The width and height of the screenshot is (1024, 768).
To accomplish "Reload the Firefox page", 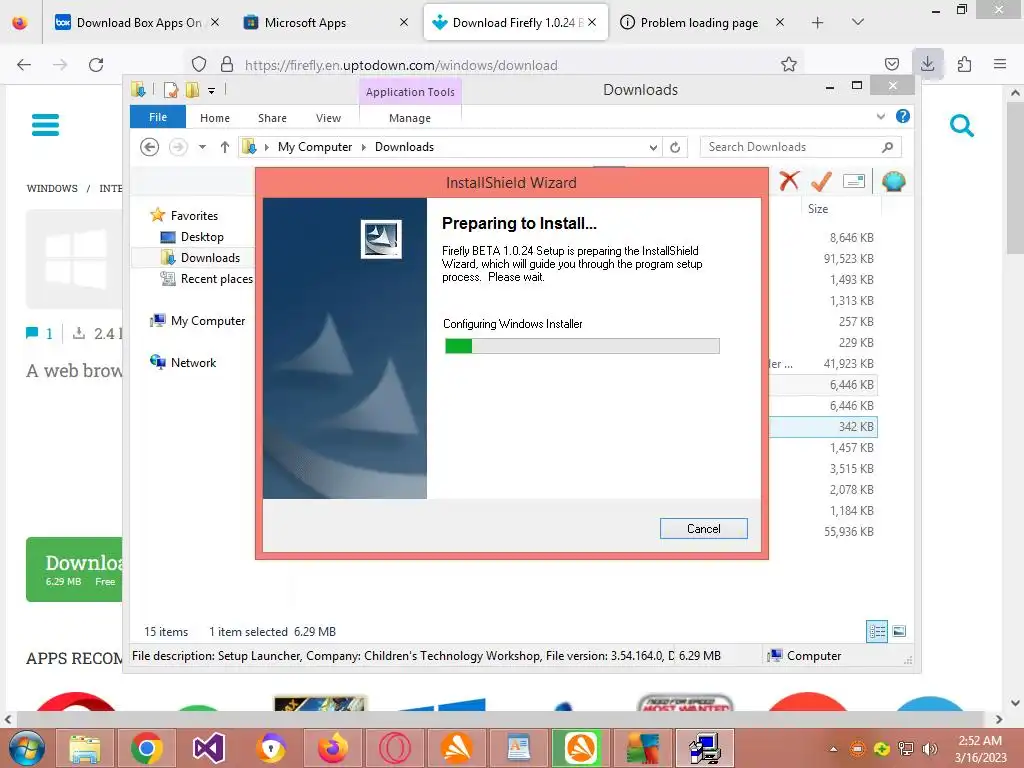I will pyautogui.click(x=96, y=65).
